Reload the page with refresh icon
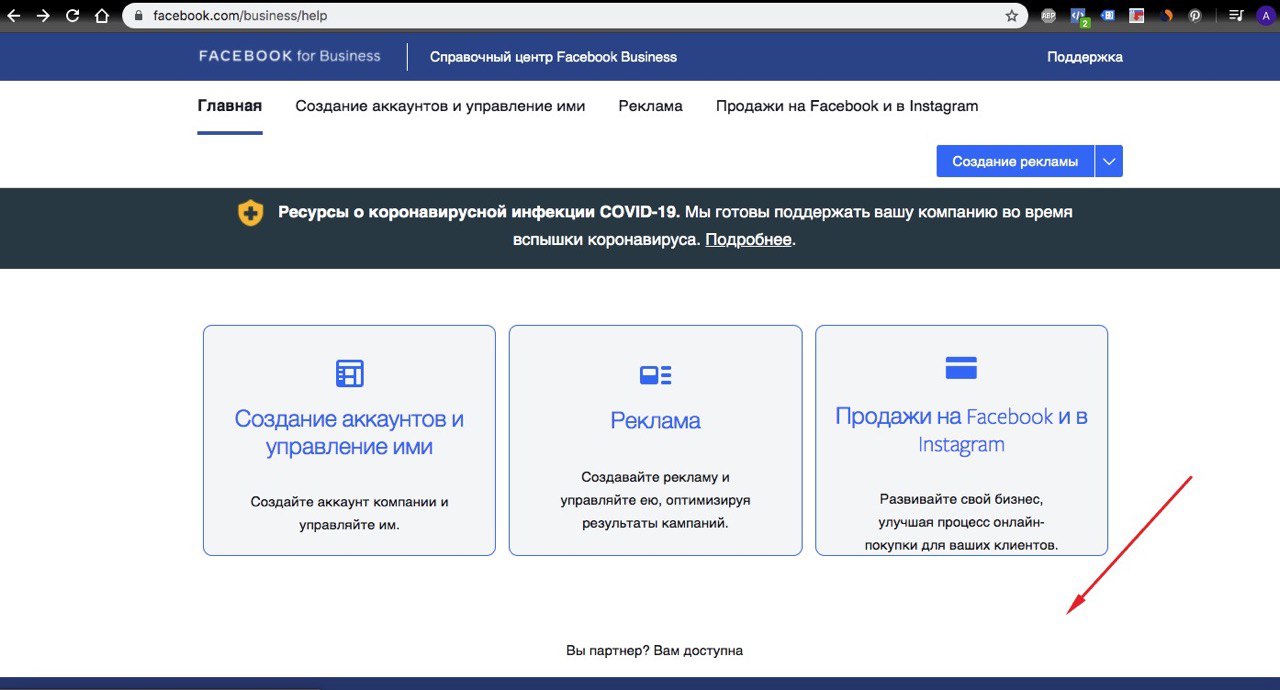Screen dimensions: 1280x690 pos(72,16)
